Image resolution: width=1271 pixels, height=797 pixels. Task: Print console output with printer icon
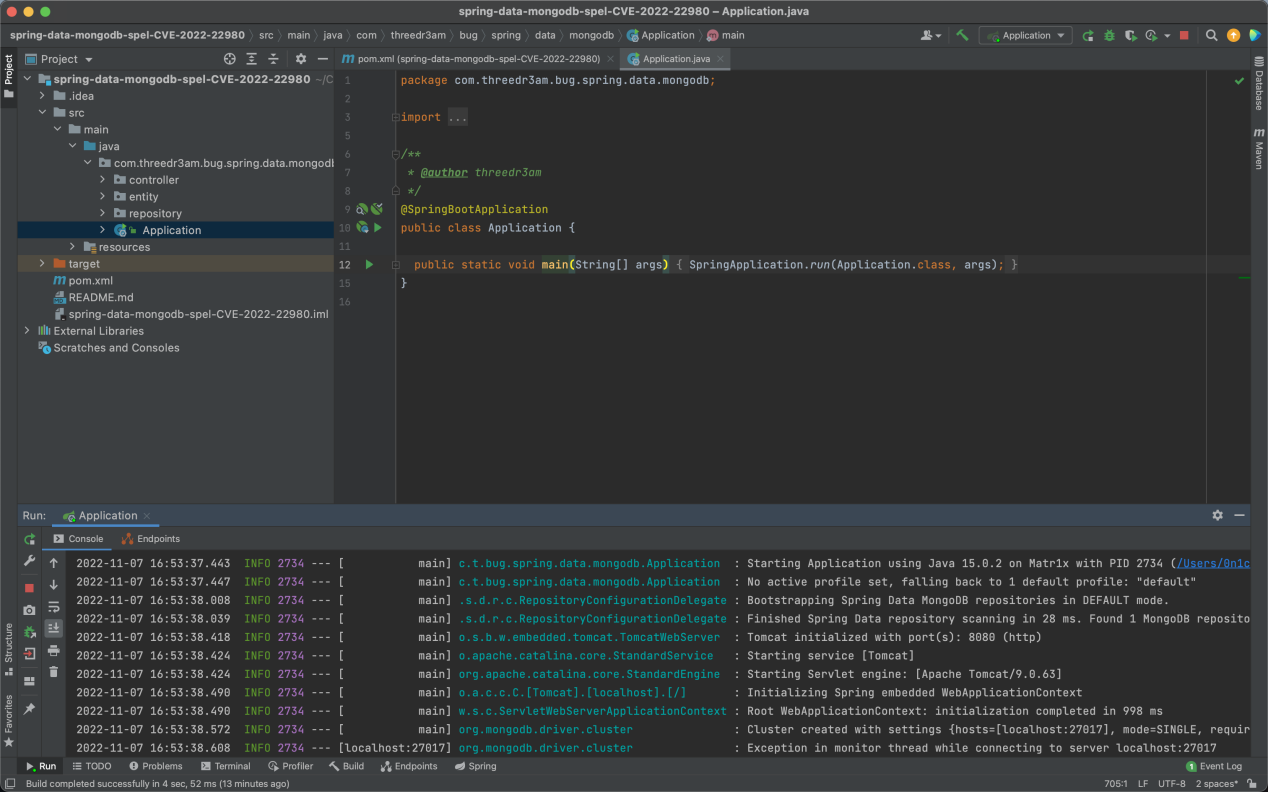54,650
